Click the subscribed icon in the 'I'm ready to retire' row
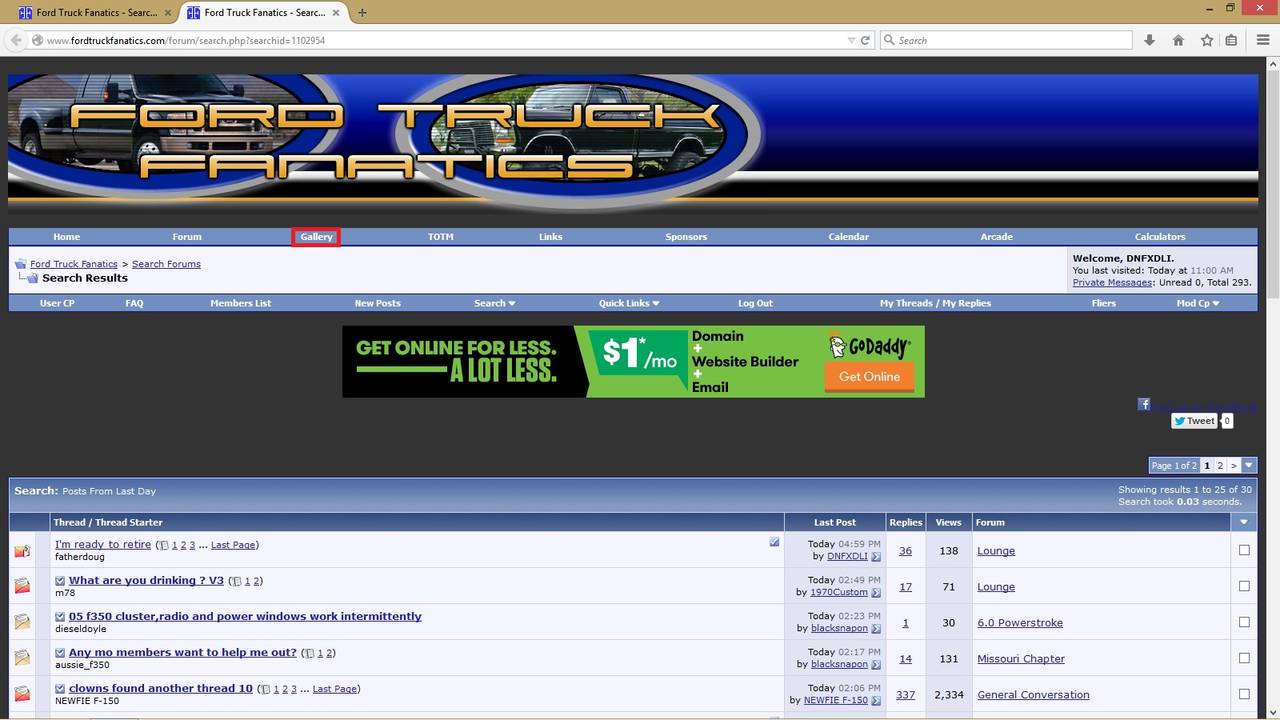1280x720 pixels. 774,542
